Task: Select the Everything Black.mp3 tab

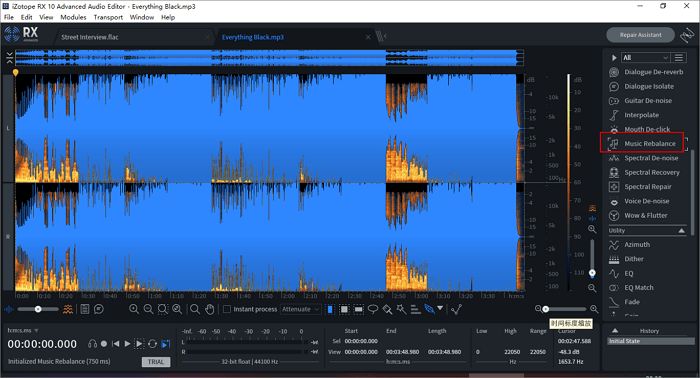Action: (x=253, y=37)
